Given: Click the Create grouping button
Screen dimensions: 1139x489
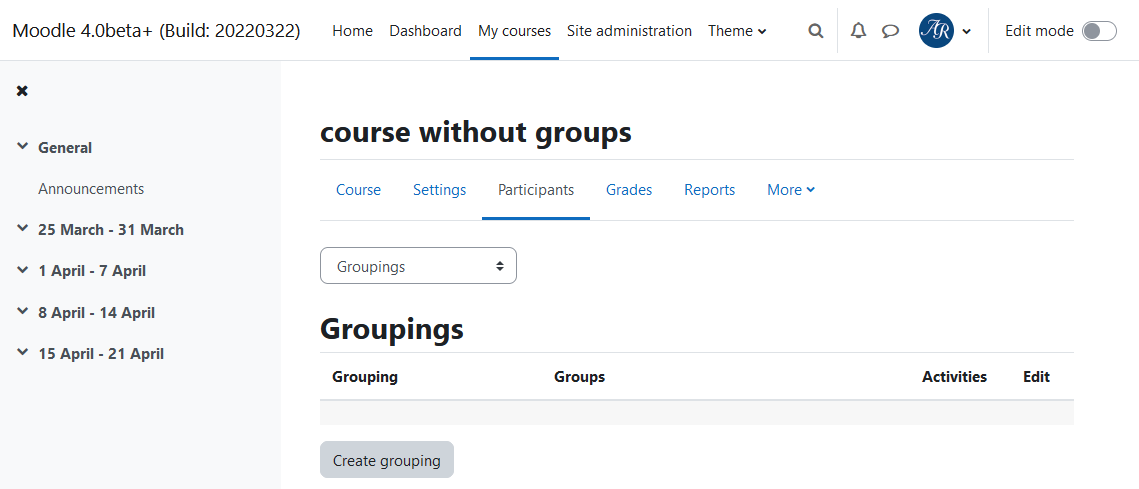Looking at the screenshot, I should [386, 460].
